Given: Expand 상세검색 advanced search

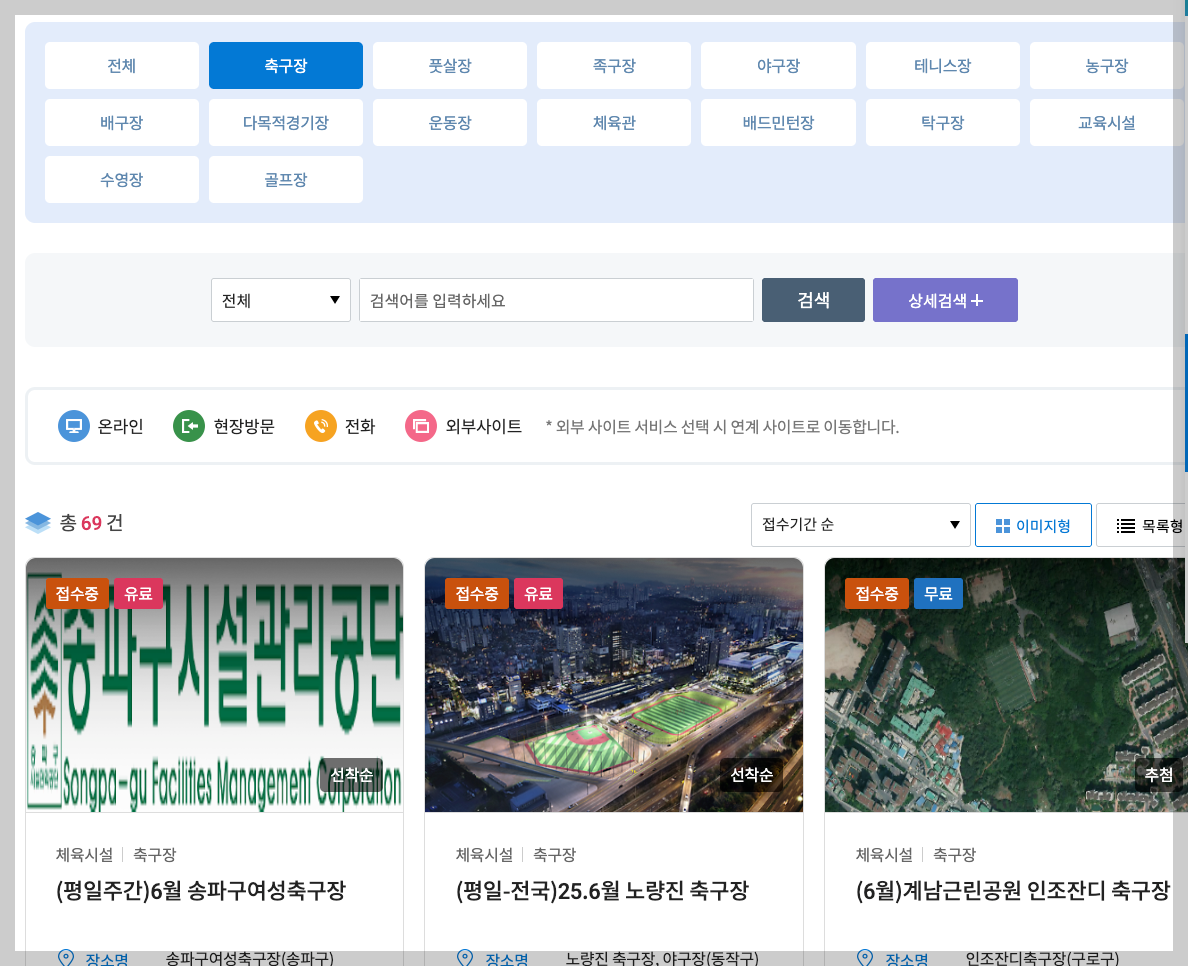Looking at the screenshot, I should point(945,300).
